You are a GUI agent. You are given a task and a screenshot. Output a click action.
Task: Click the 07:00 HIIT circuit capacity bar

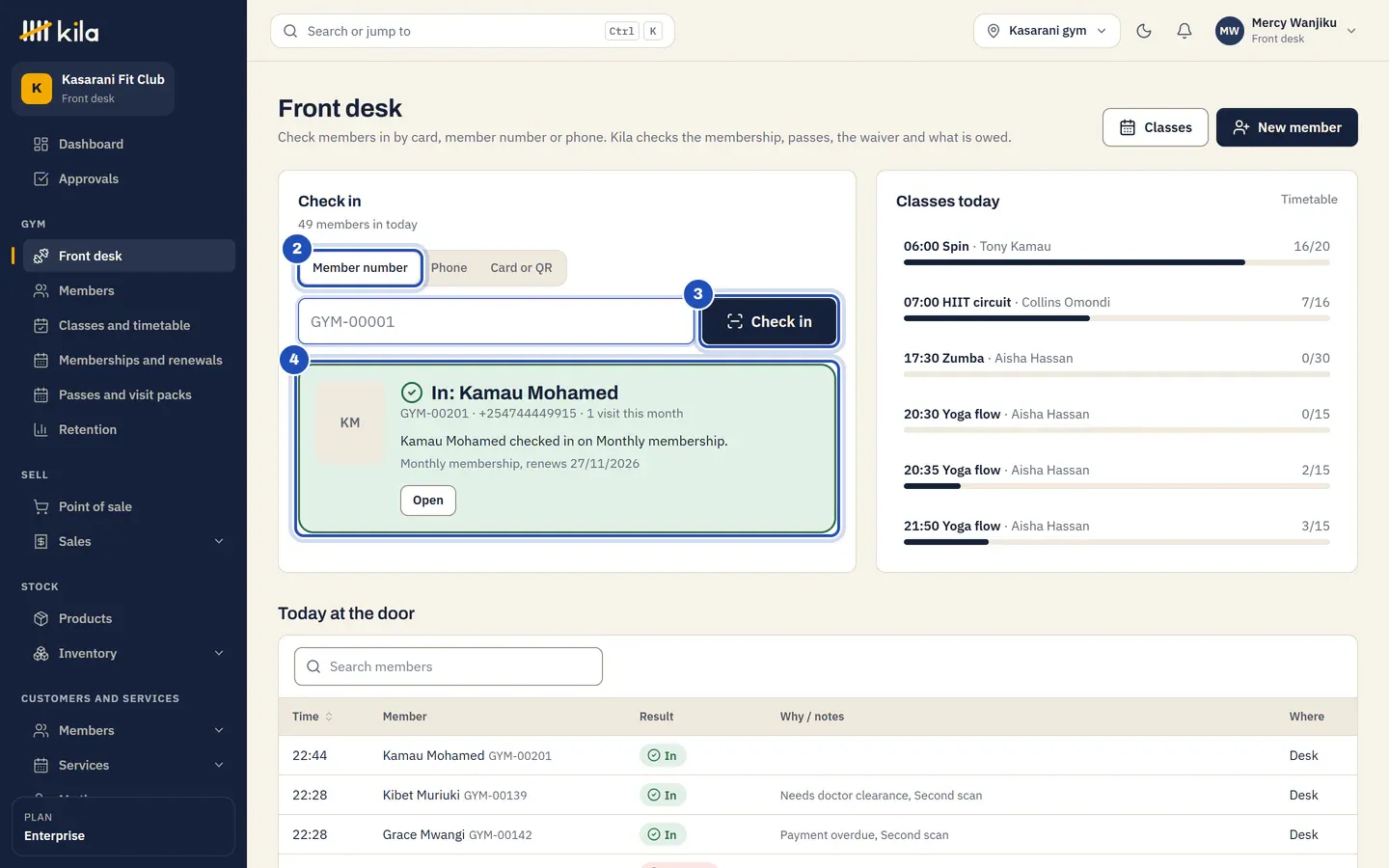click(1117, 318)
